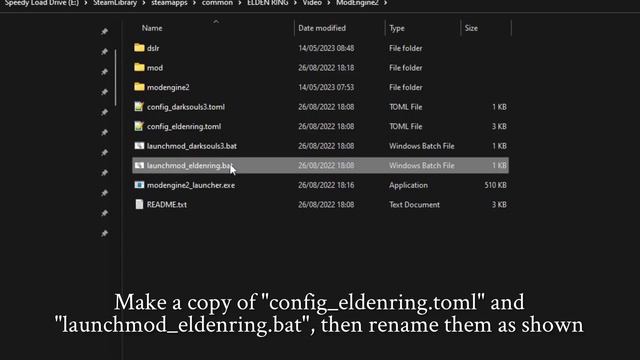Click the Text Document type cell
This screenshot has height=360, width=640.
[414, 205]
